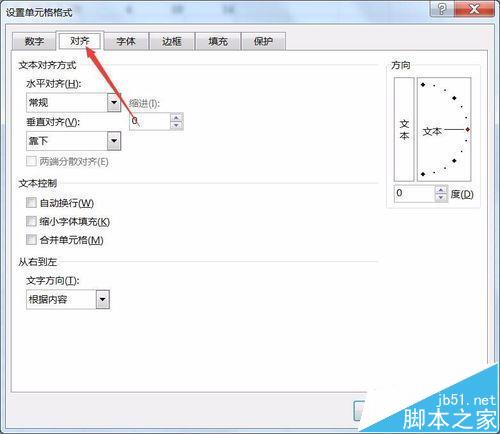This screenshot has width=500, height=434.
Task: Expand the 垂直对齐 vertical alignment dropdown
Action: [x=114, y=141]
